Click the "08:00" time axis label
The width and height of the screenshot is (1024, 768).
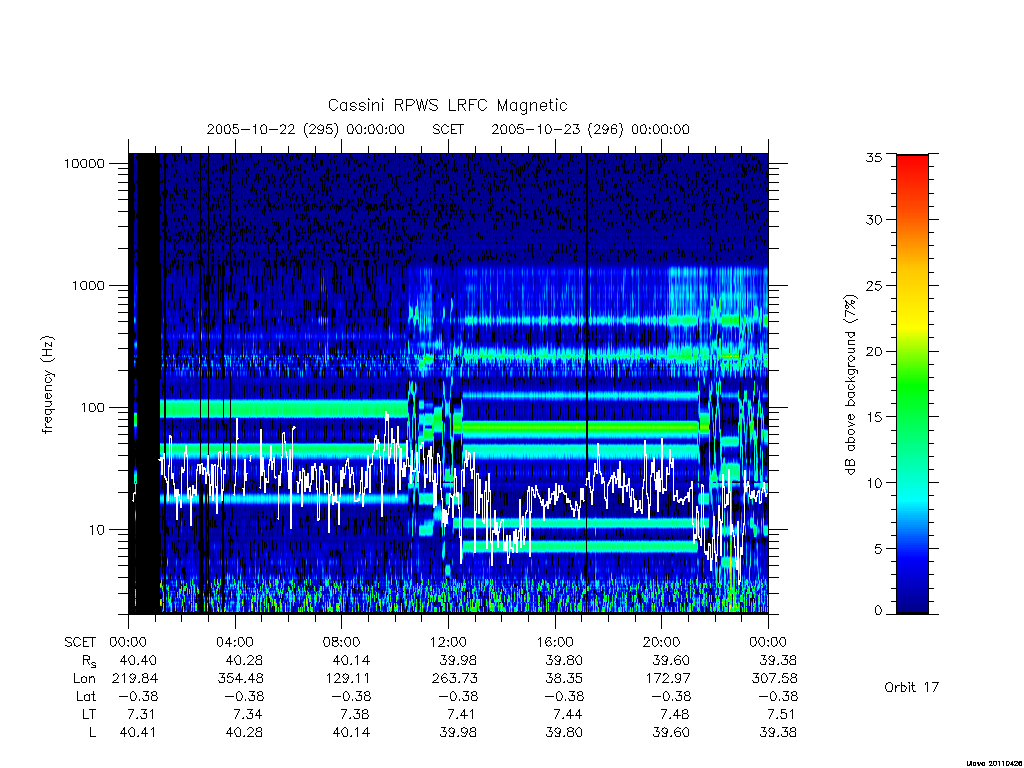coord(342,642)
